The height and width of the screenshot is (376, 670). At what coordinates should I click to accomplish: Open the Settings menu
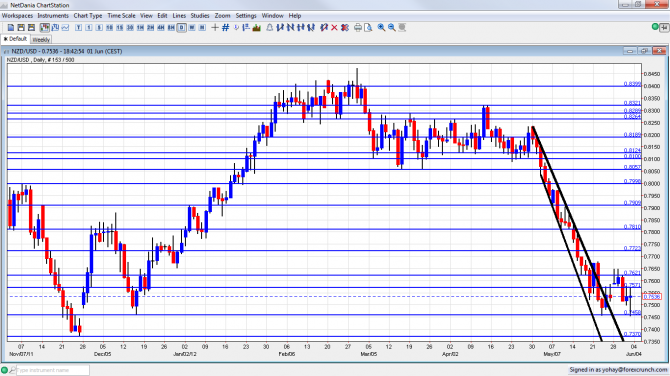pos(246,16)
